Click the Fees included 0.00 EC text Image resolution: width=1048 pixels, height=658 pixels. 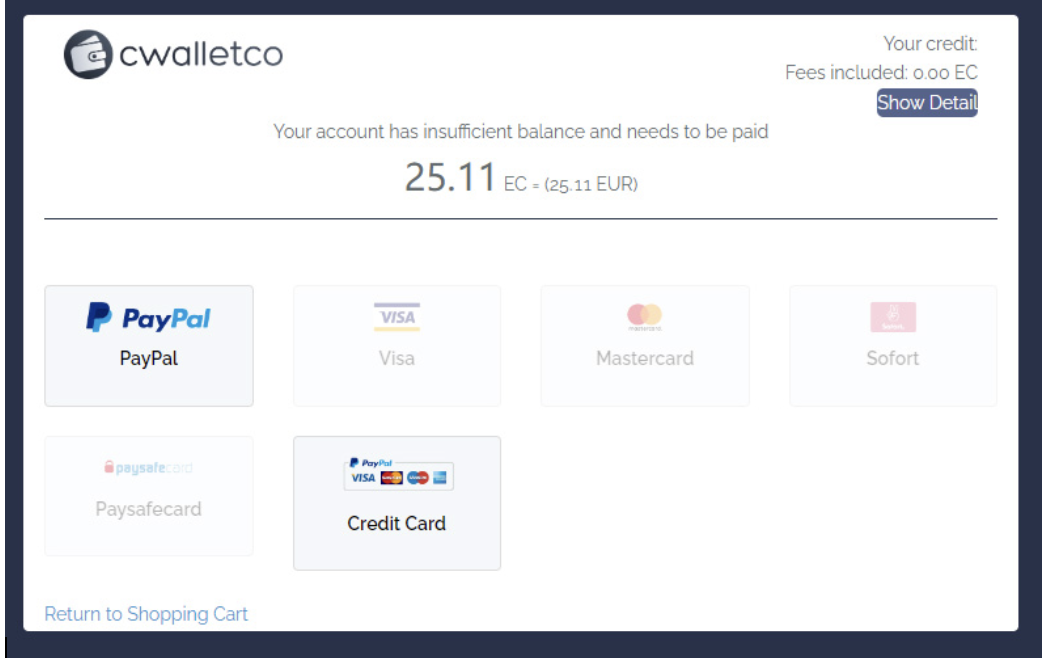[881, 72]
